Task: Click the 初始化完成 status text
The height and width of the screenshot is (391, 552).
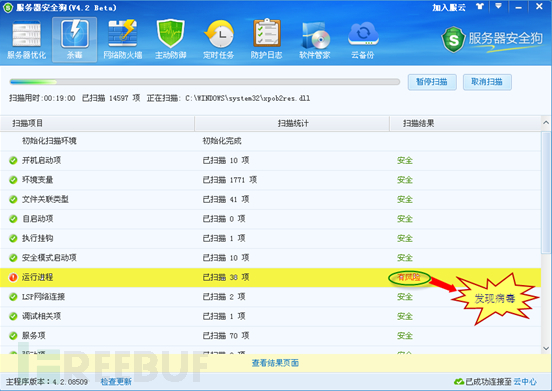Action: click(222, 141)
